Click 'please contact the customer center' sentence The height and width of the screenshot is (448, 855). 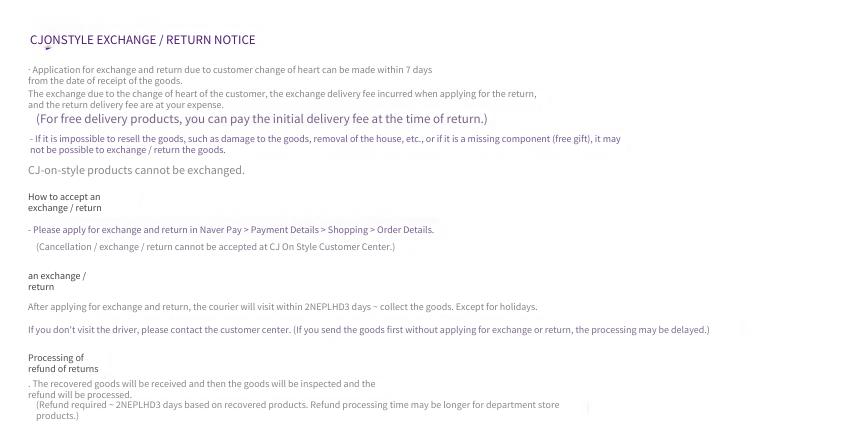coord(369,330)
